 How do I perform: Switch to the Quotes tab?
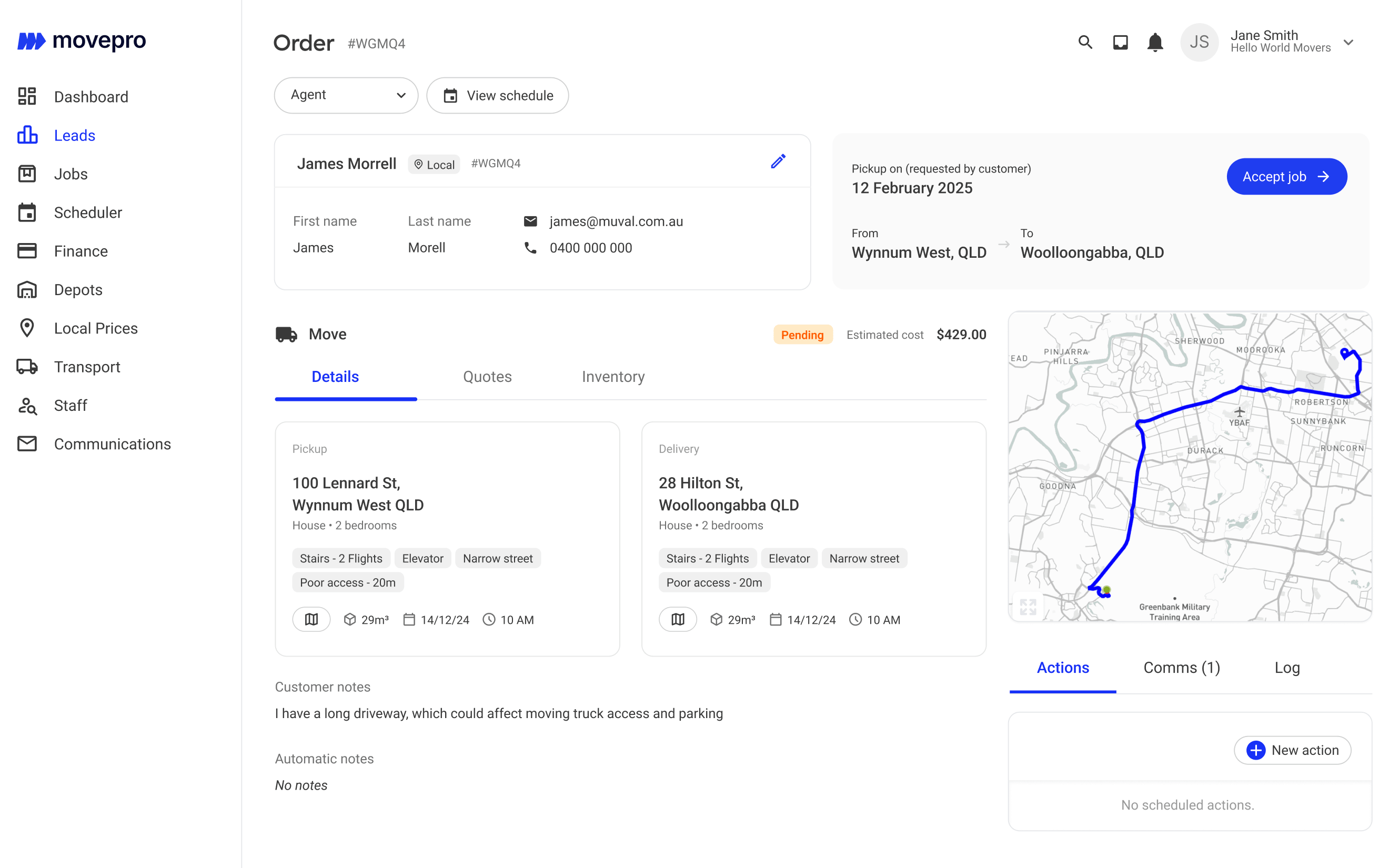pyautogui.click(x=487, y=377)
